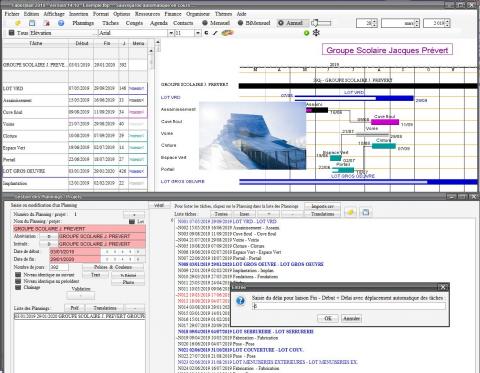The width and height of the screenshot is (480, 373).
Task: Click the délai input field in dialog
Action: click(349, 306)
